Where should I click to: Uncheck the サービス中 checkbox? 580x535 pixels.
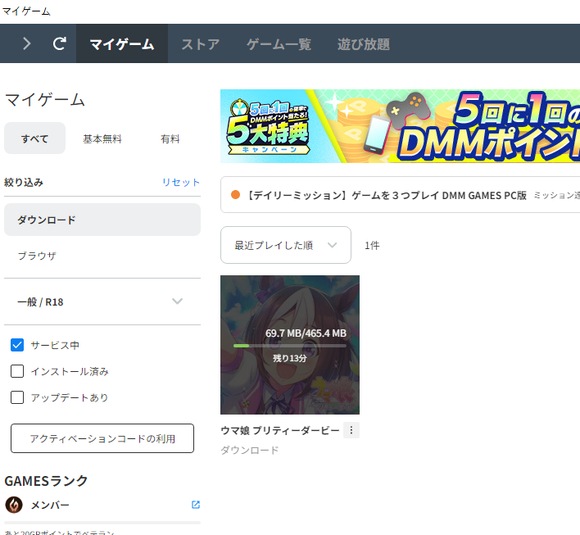point(17,345)
